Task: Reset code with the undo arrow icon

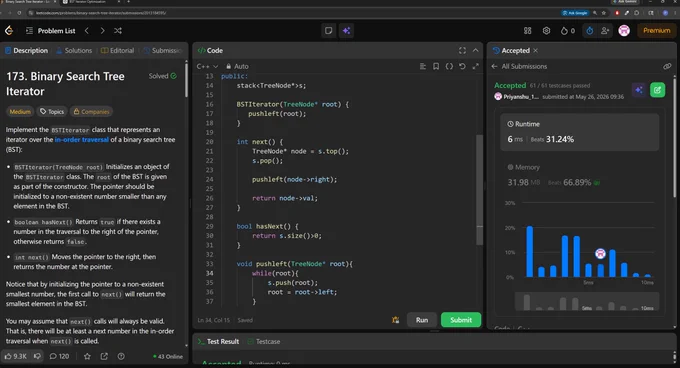Action: point(462,66)
